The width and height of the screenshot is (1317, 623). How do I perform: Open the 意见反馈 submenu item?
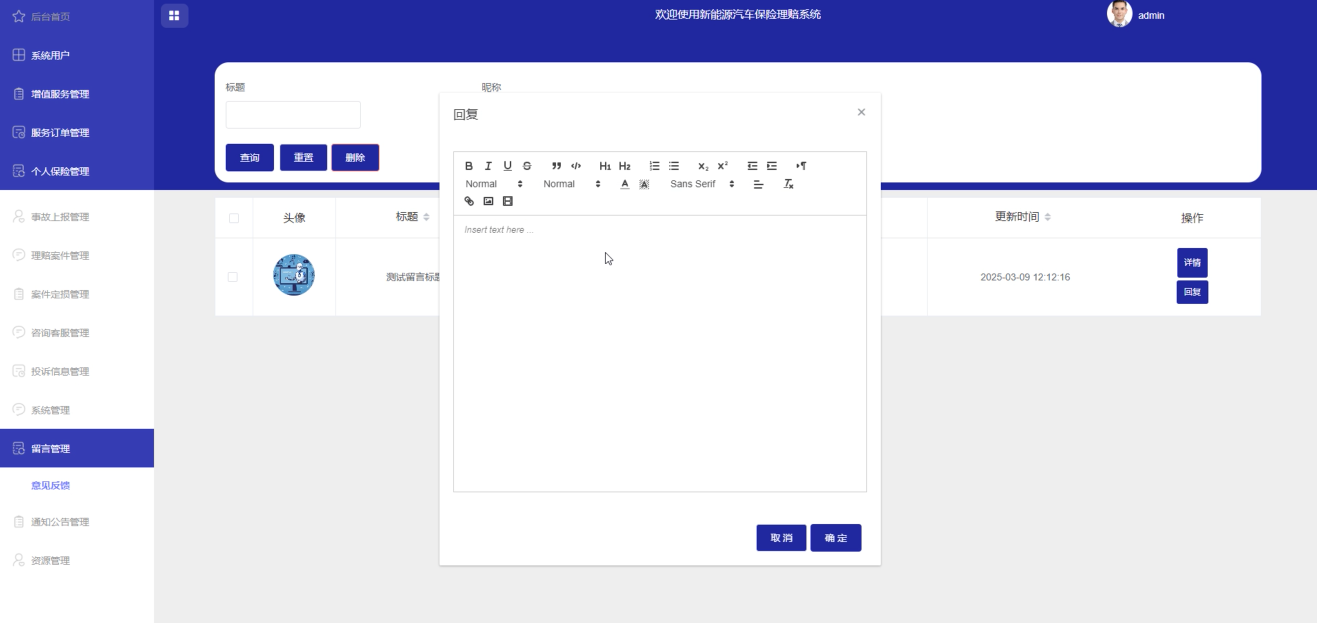[x=50, y=486]
